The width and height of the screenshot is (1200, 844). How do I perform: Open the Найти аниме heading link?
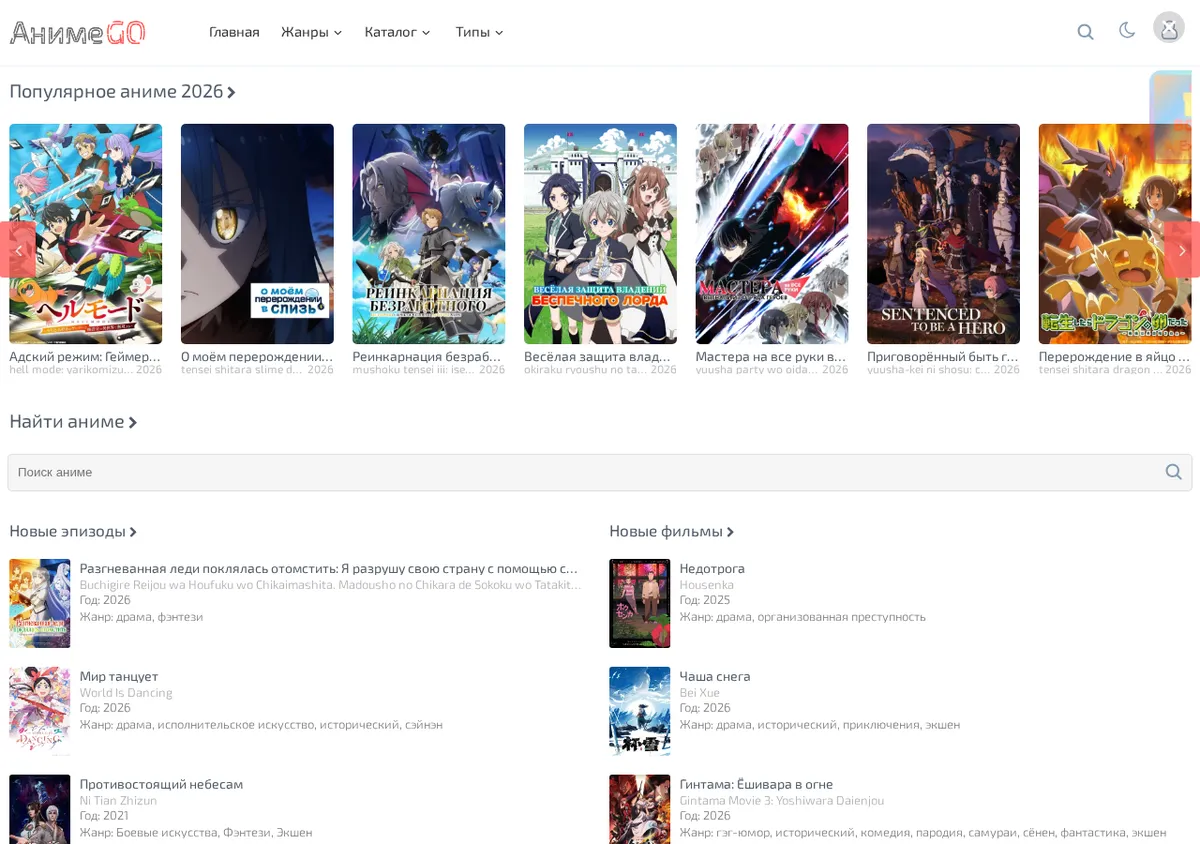[x=73, y=422]
